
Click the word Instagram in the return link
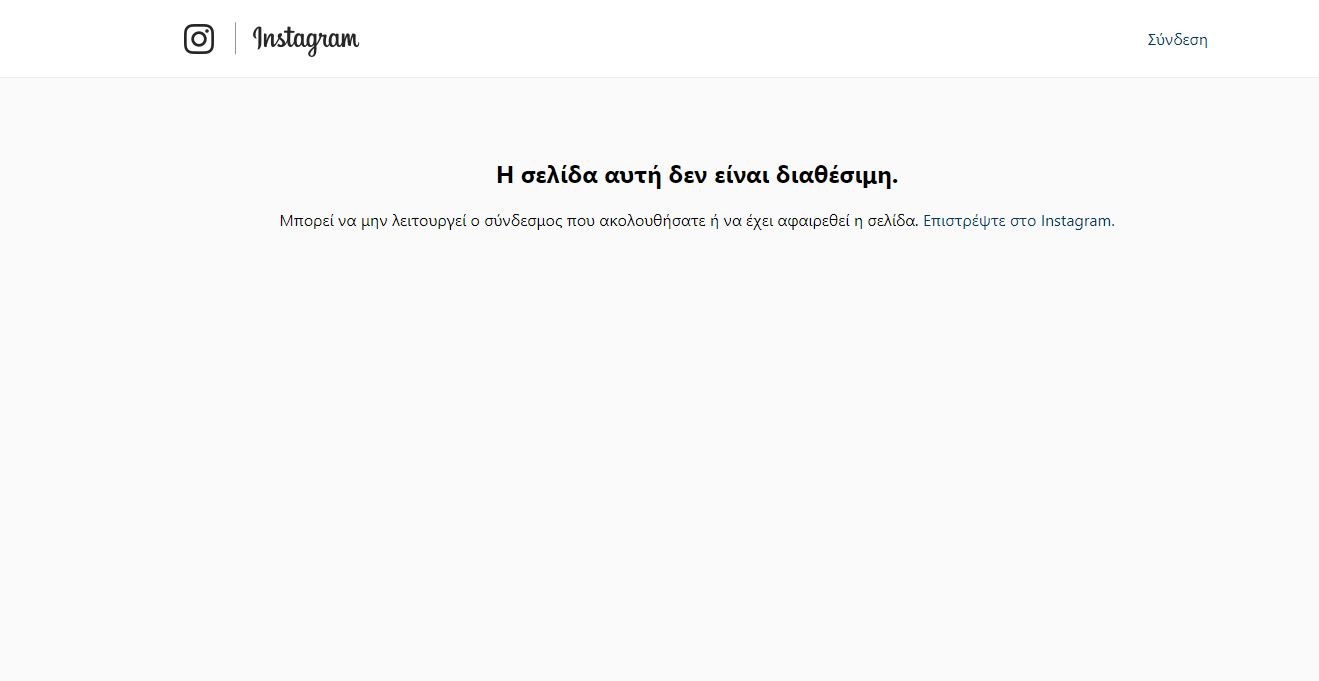pos(1076,221)
